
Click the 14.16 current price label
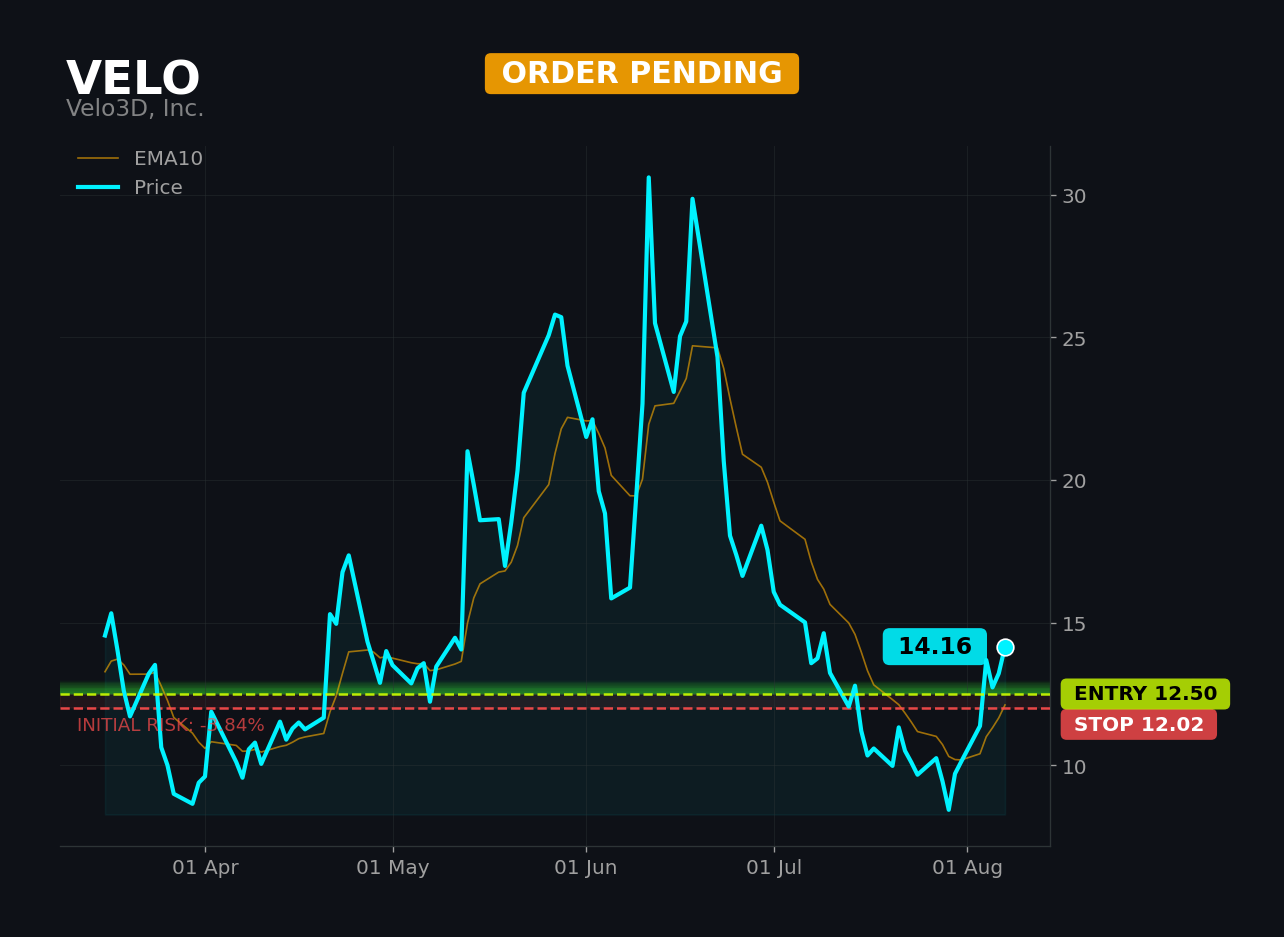click(935, 647)
